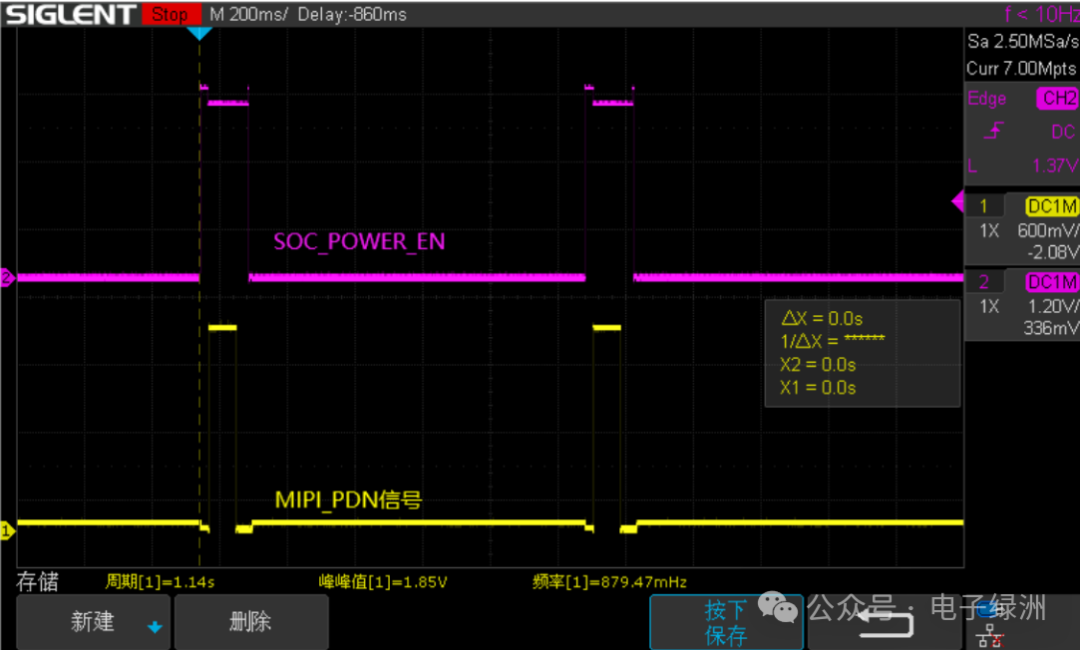Click the 336mV channel 2 offset value
The width and height of the screenshot is (1080, 650).
(x=1050, y=328)
